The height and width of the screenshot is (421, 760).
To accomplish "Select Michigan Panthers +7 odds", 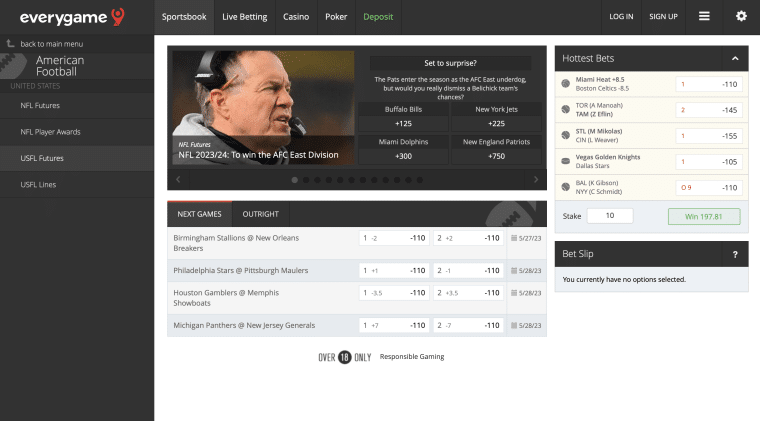I will (x=394, y=325).
